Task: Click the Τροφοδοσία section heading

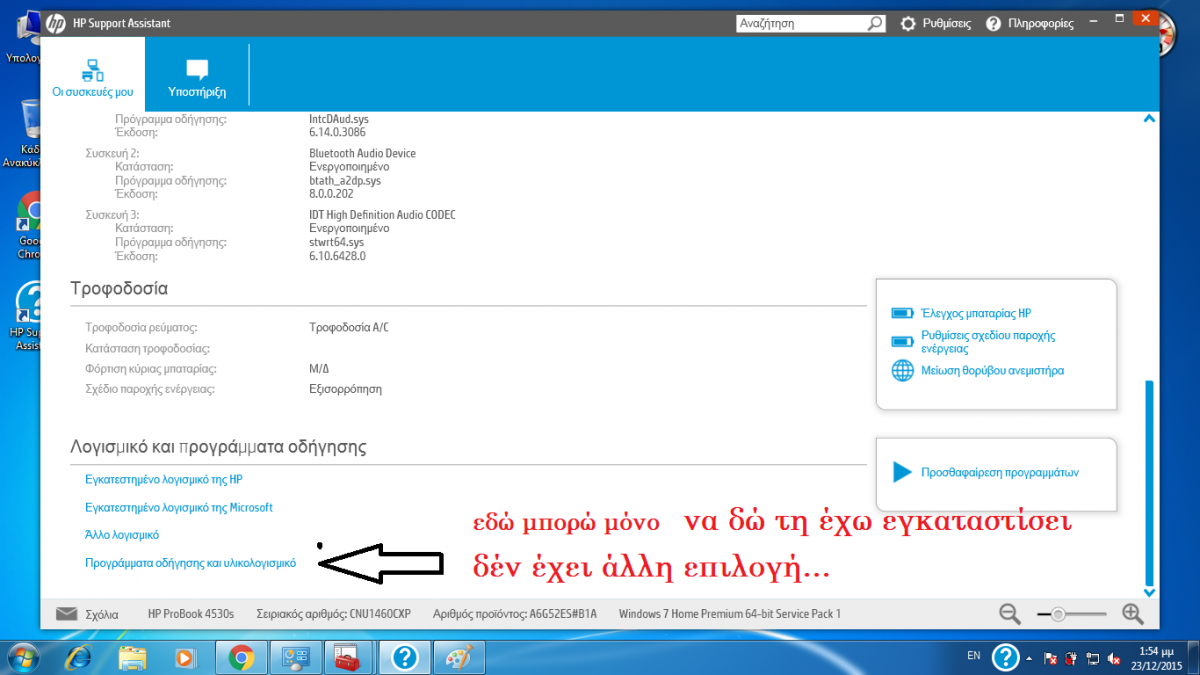Action: tap(119, 289)
